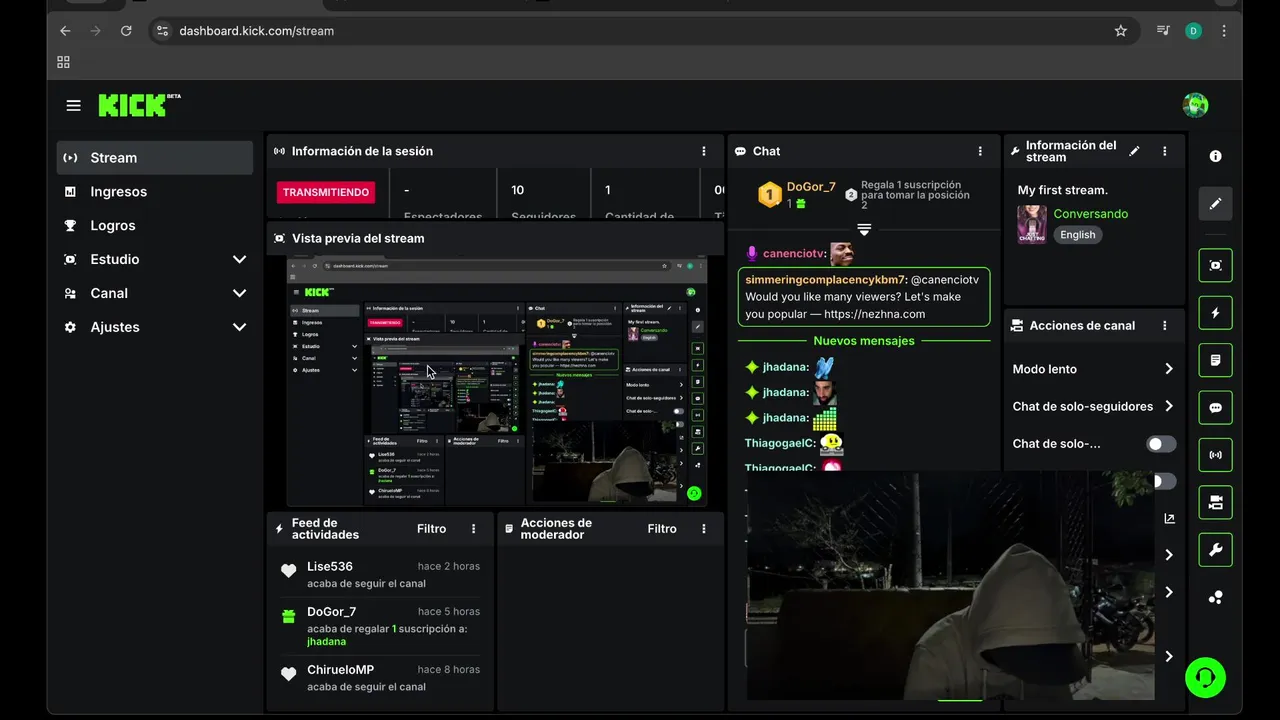Image resolution: width=1280 pixels, height=720 pixels.
Task: Toggle chat bubble widget icon in right toolbar
Action: pos(1216,408)
